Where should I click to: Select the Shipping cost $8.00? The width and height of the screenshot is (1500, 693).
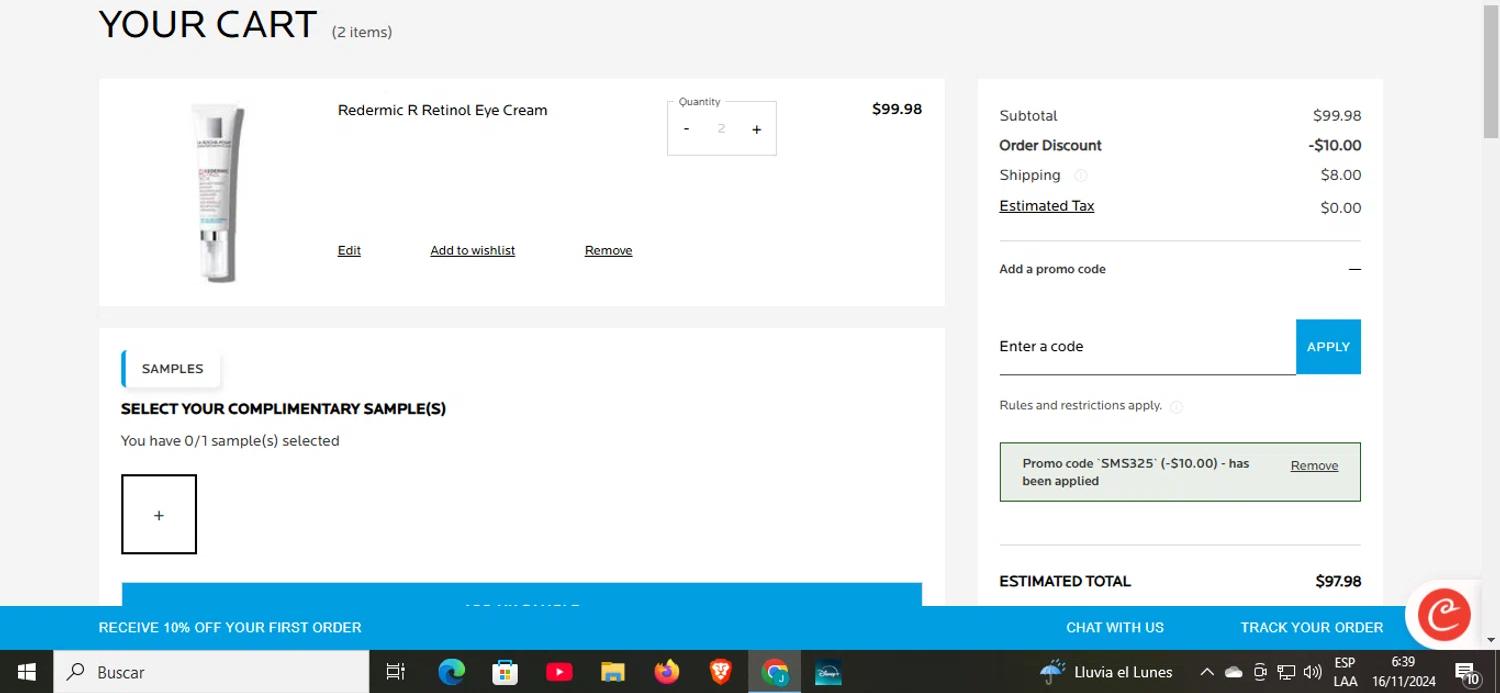pos(1341,175)
